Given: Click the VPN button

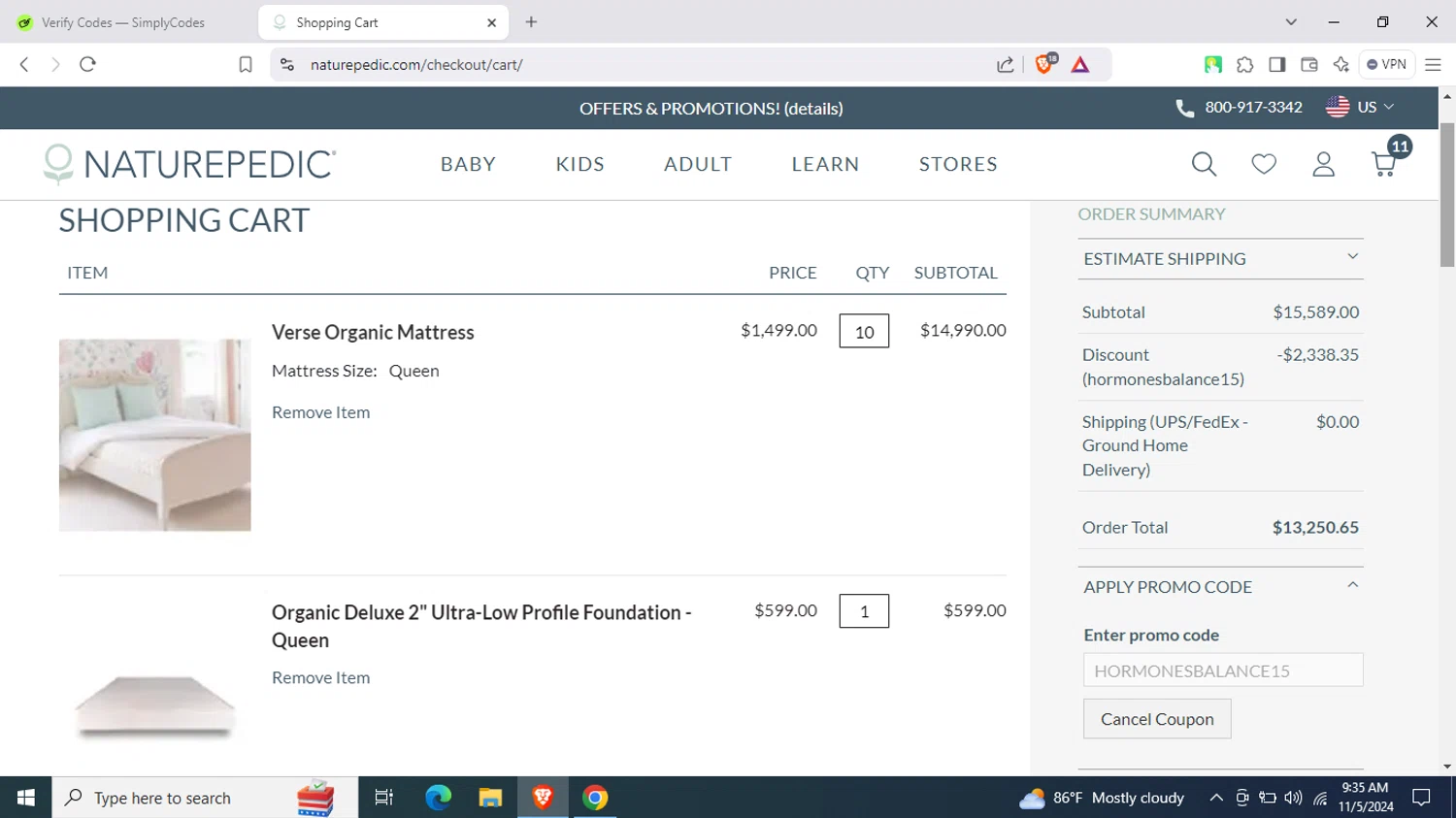Looking at the screenshot, I should coord(1386,64).
